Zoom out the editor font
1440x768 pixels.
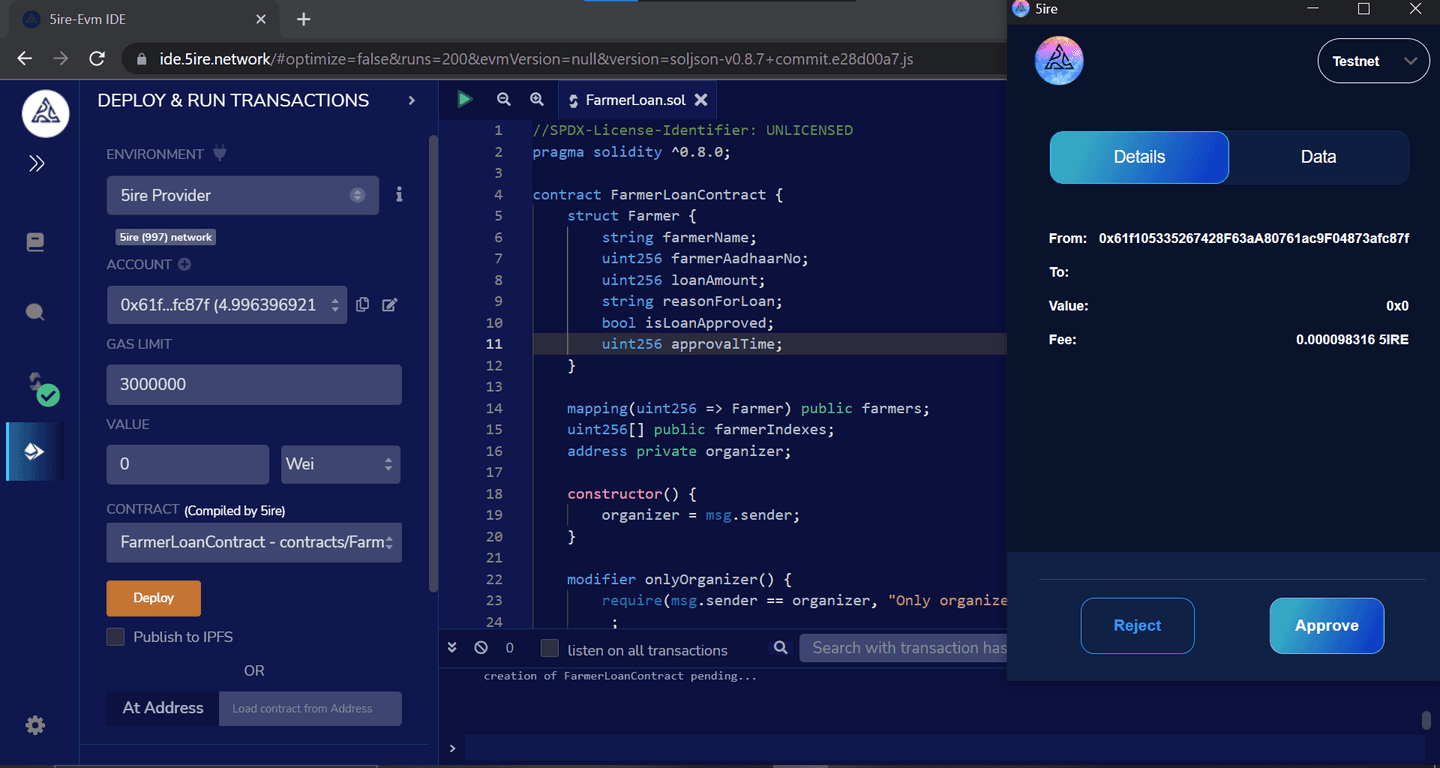[x=504, y=99]
